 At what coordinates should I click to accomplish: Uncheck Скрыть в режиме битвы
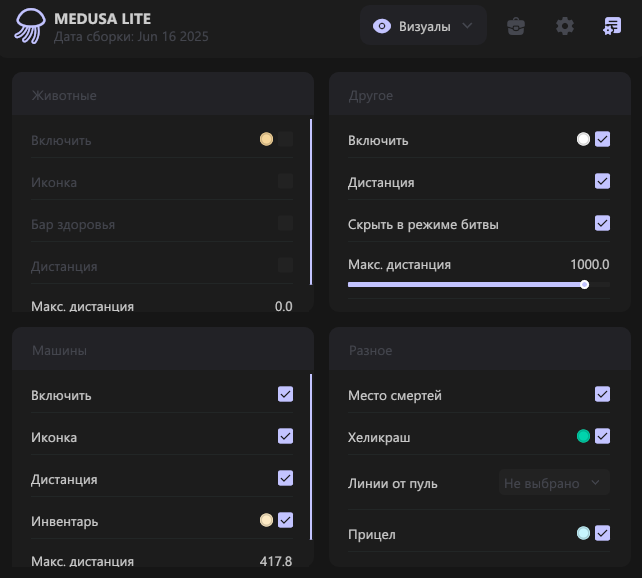(x=602, y=223)
